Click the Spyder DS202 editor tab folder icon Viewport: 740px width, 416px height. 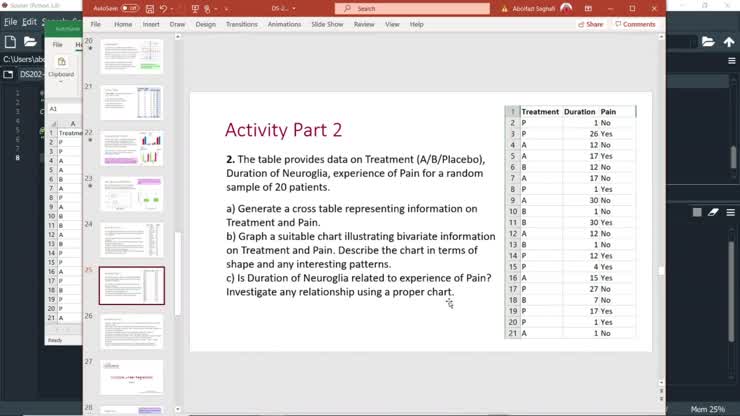(8, 75)
